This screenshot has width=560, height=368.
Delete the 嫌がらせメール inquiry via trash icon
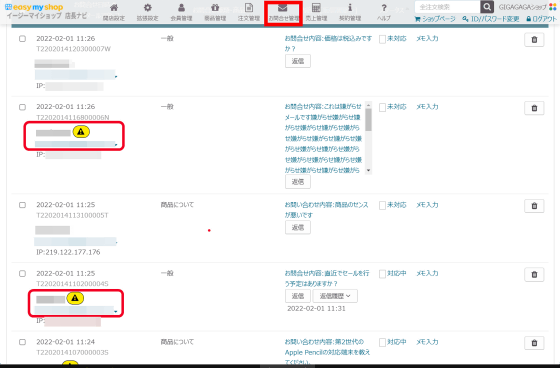pyautogui.click(x=534, y=108)
